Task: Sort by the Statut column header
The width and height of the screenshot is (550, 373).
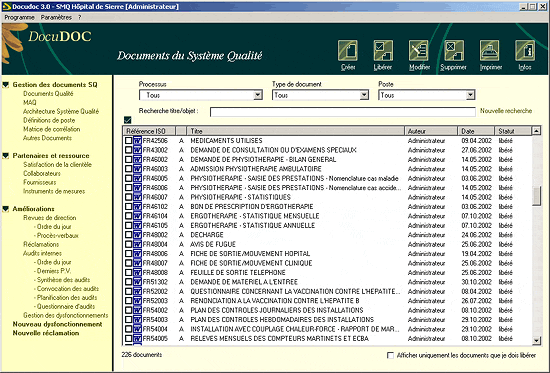Action: pos(513,131)
